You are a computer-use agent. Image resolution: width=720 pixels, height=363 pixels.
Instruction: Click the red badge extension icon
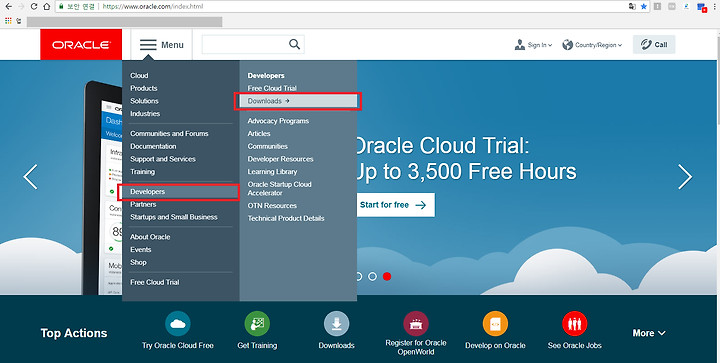point(702,7)
